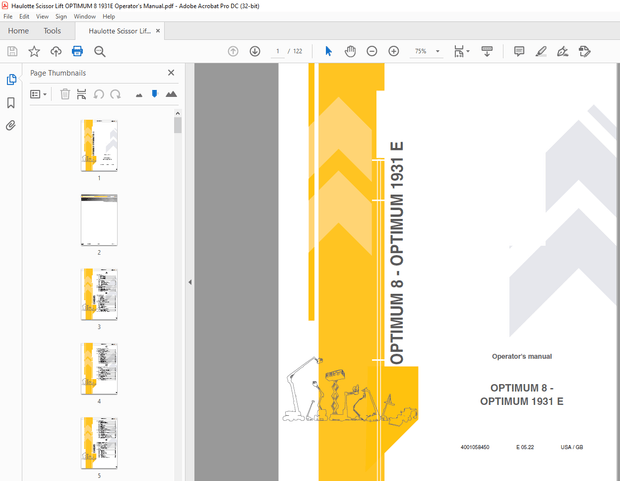Select page 1 thumbnail
Image resolution: width=620 pixels, height=481 pixels.
coord(99,146)
